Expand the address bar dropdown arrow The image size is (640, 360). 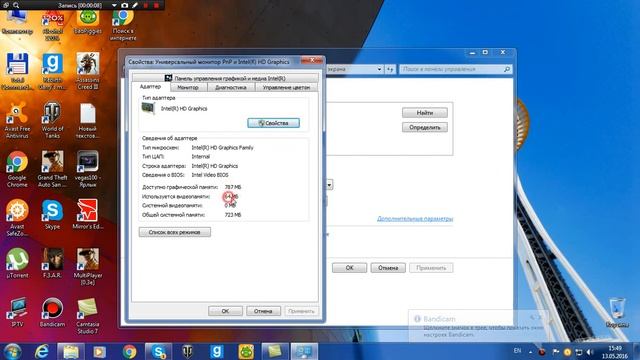coord(379,69)
